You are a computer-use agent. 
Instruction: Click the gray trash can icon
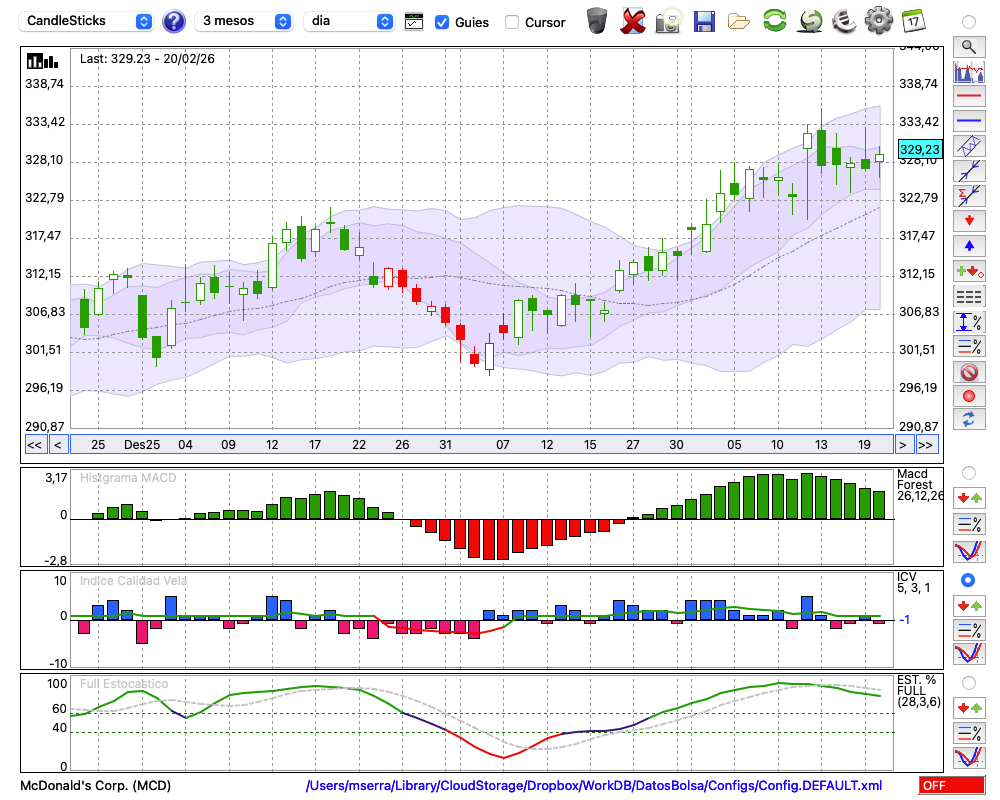597,21
